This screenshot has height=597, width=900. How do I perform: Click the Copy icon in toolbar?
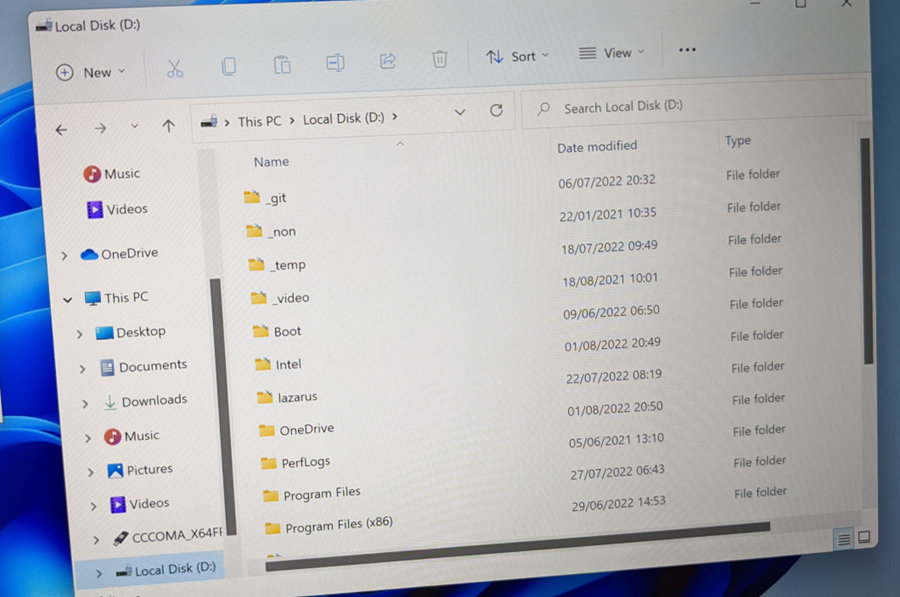pos(228,65)
